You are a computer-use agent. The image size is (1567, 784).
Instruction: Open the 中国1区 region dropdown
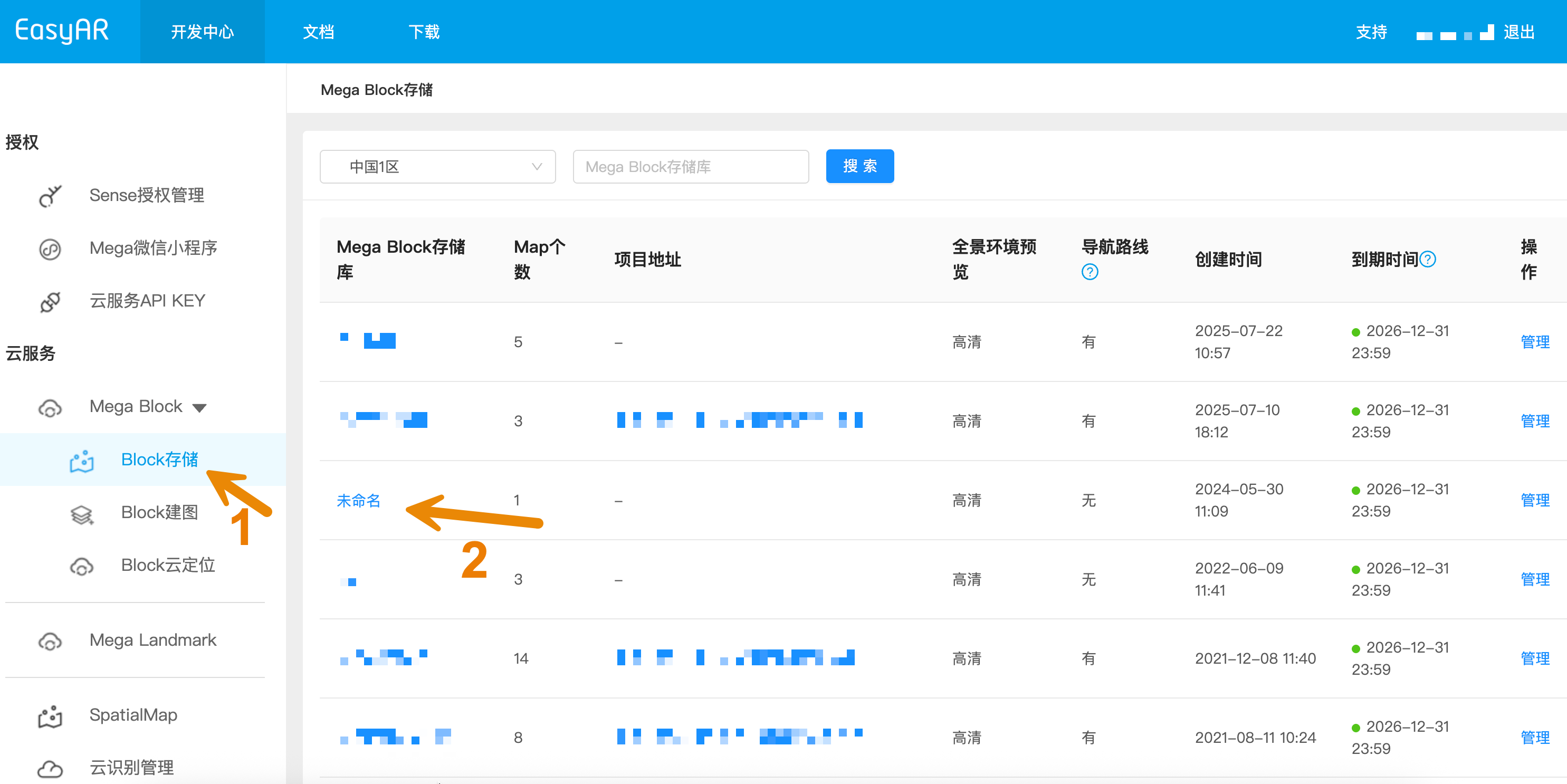[437, 167]
